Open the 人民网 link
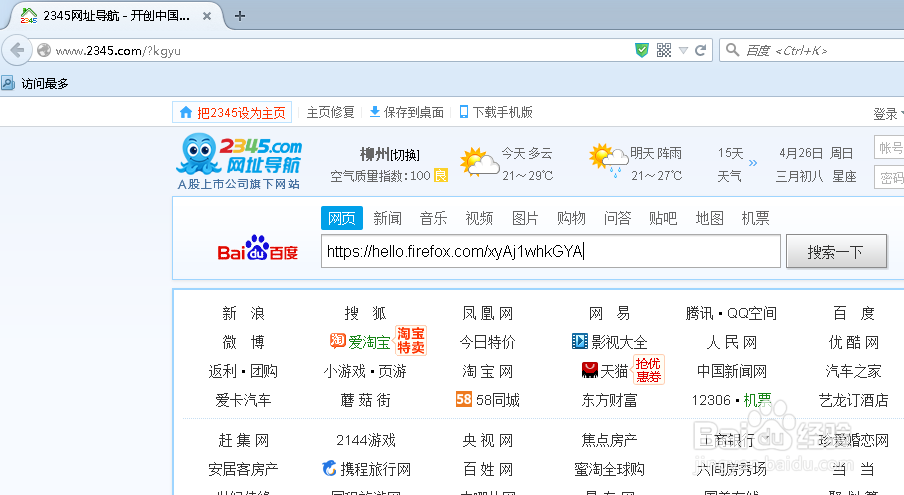 [732, 342]
